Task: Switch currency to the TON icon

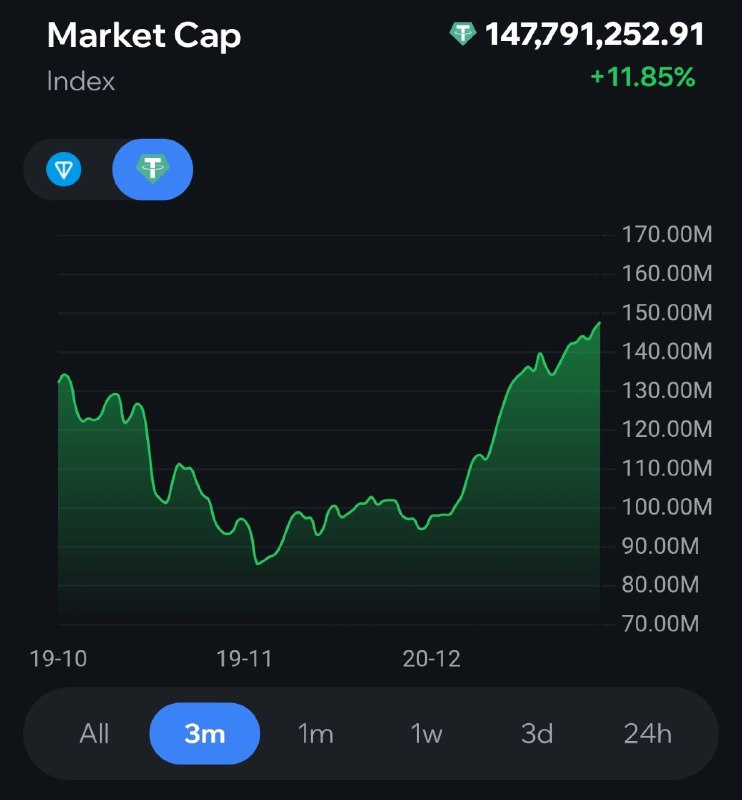Action: coord(64,169)
